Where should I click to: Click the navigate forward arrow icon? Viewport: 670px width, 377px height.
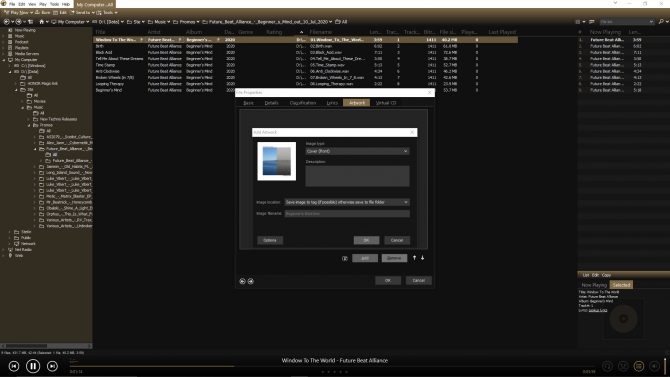coord(18,21)
